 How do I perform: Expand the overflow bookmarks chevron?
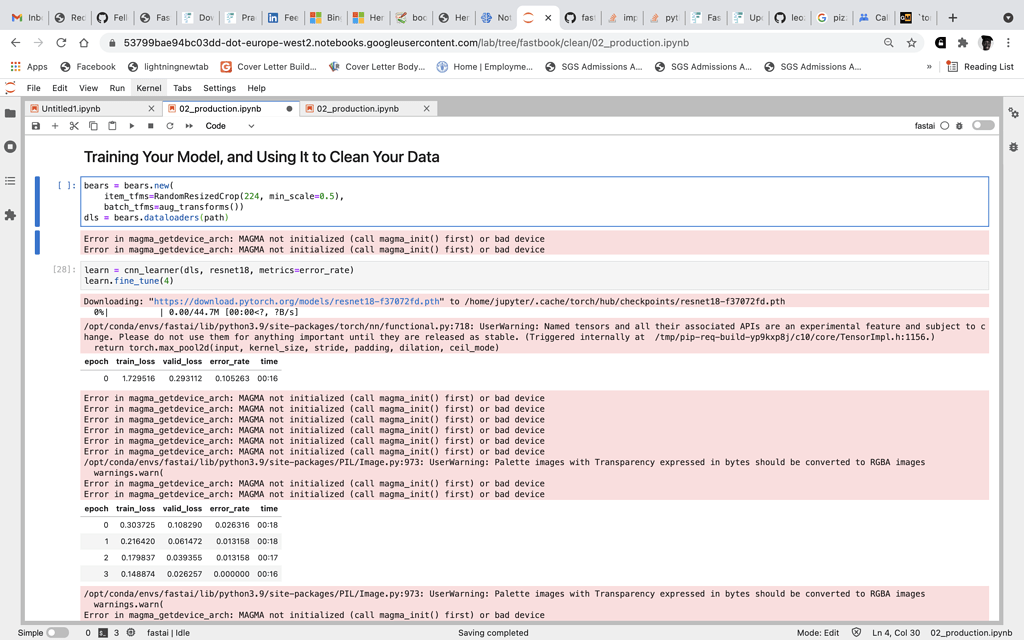(930, 67)
